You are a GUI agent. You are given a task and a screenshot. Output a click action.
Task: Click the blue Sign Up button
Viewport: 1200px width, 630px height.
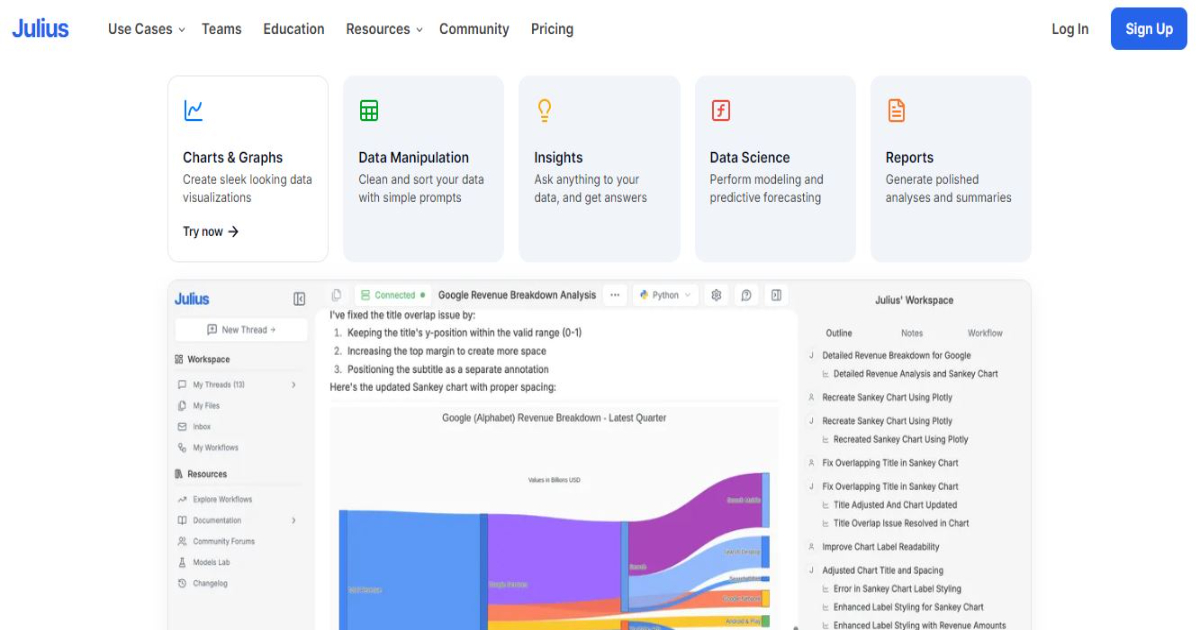(1149, 29)
